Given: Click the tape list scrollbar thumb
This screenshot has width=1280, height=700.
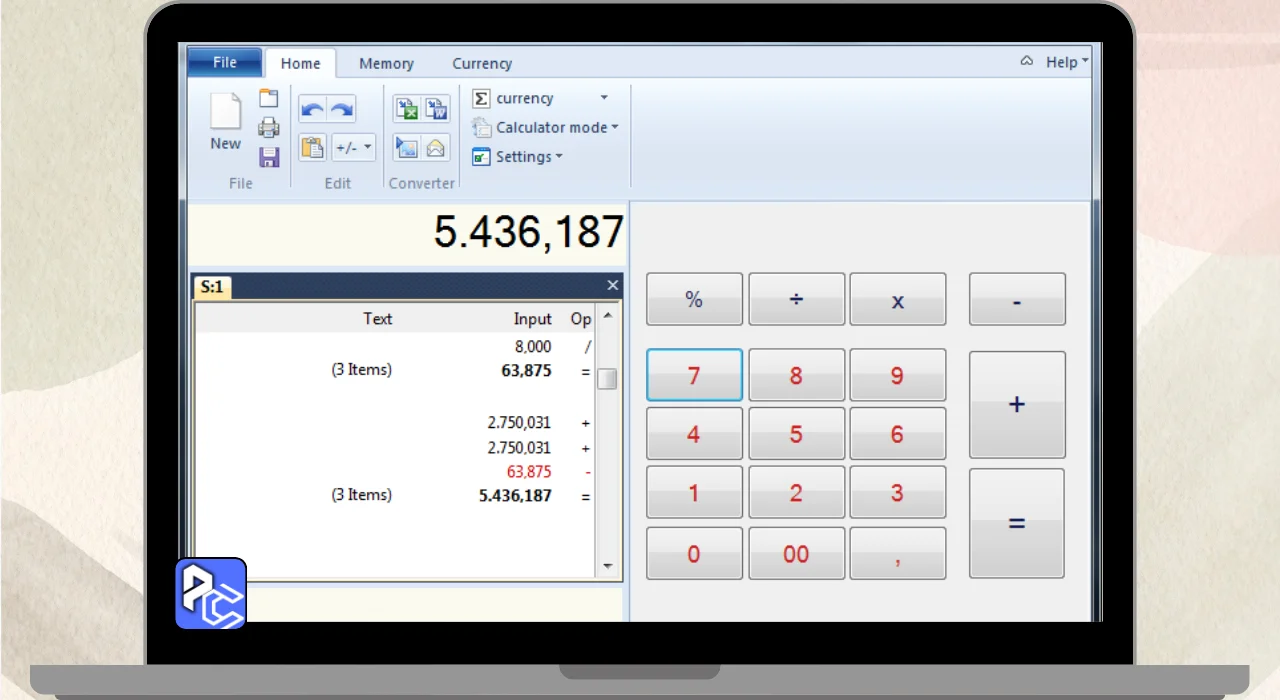Looking at the screenshot, I should 607,379.
